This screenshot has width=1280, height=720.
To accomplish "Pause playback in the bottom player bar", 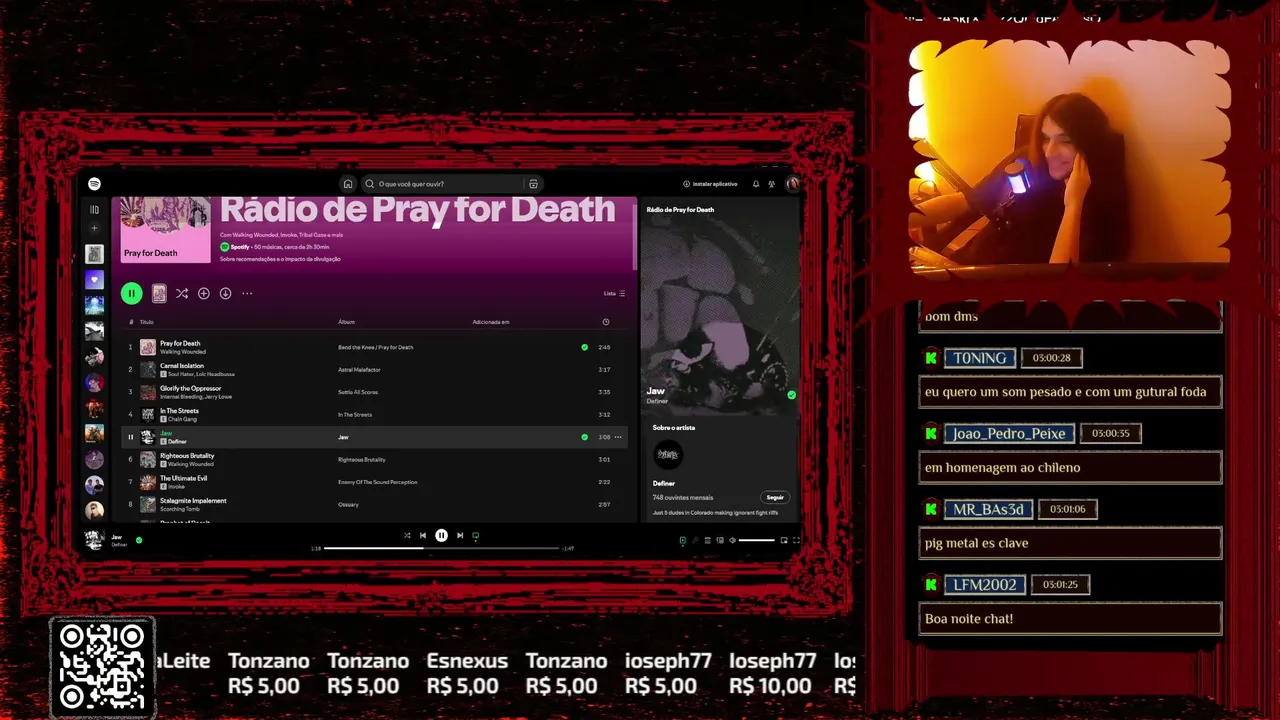I will point(441,536).
